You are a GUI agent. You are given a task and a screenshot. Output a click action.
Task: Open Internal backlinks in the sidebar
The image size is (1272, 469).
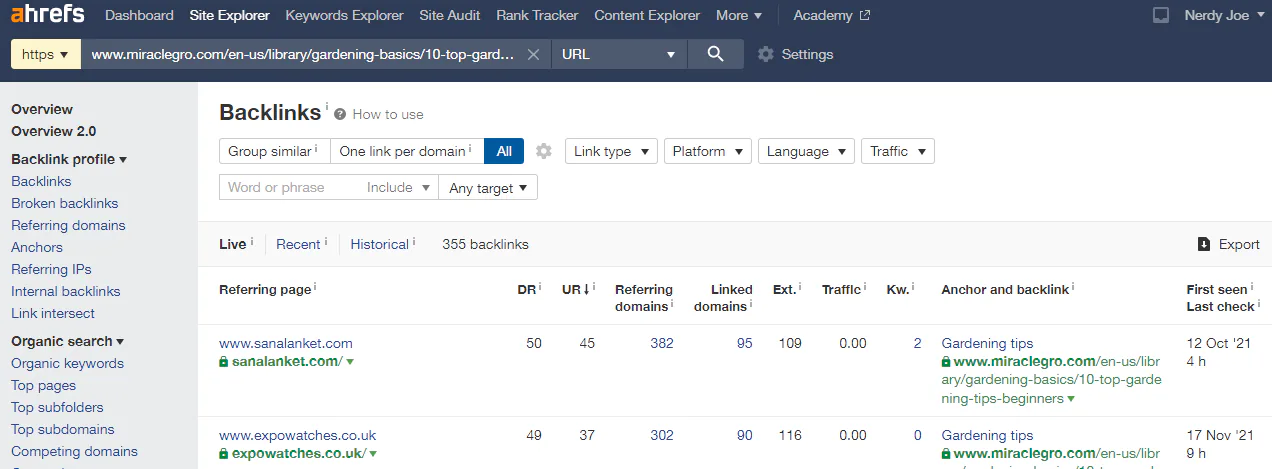(66, 291)
